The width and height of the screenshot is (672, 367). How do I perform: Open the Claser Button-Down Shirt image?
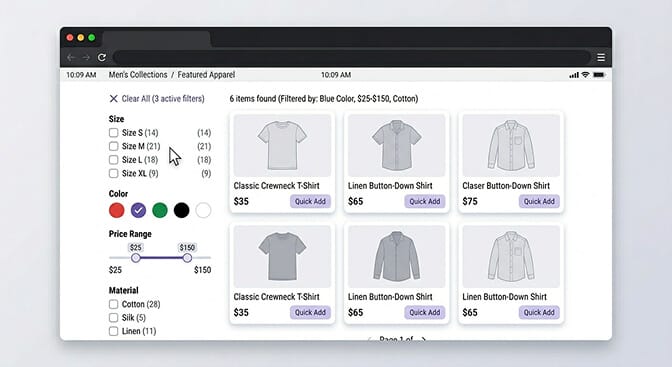click(511, 145)
